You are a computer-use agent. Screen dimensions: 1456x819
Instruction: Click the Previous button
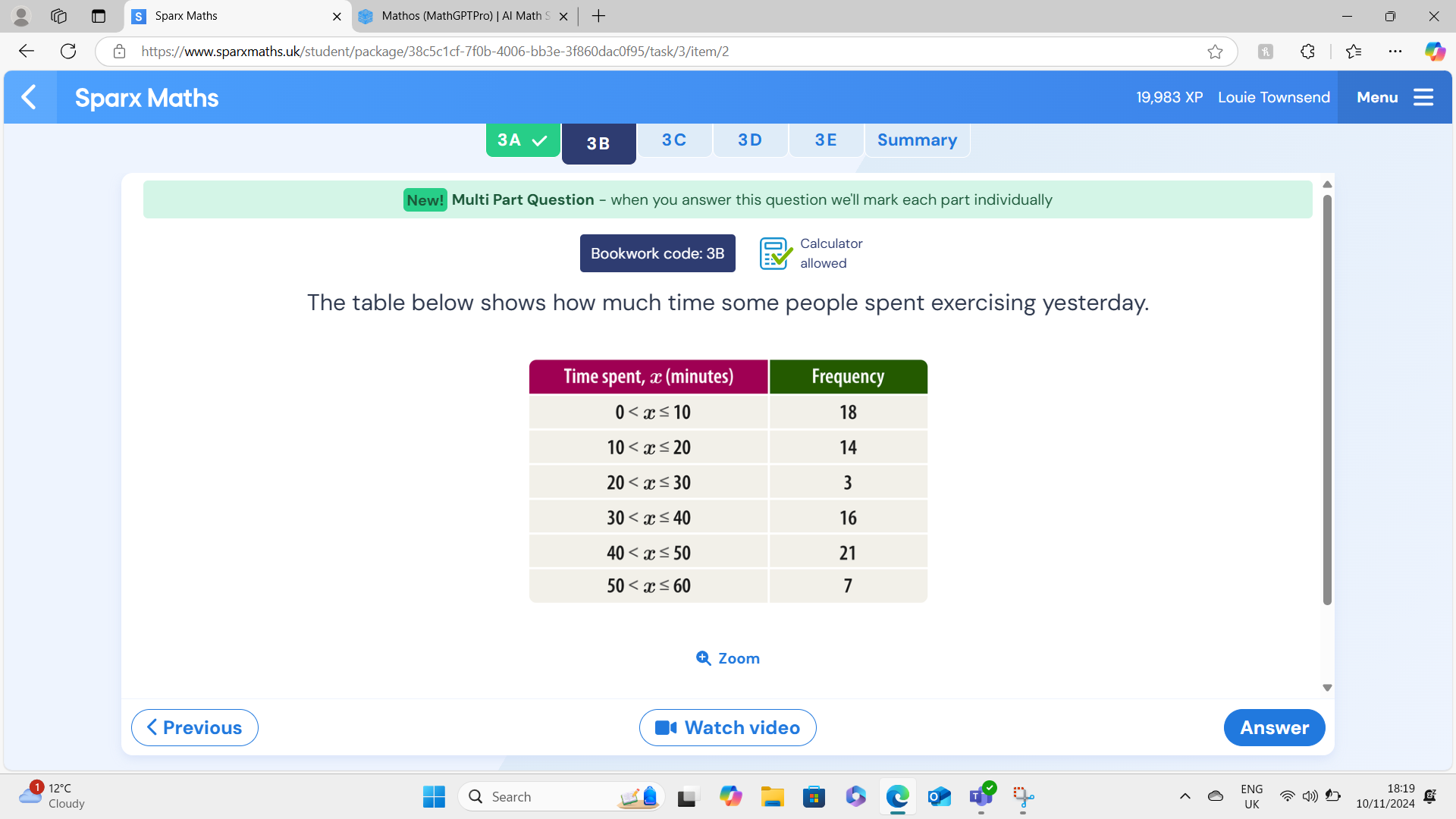click(194, 728)
